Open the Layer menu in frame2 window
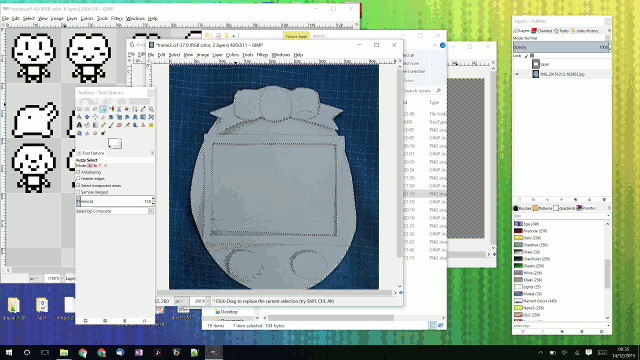Screen dimensions: 640x360 click(217, 55)
